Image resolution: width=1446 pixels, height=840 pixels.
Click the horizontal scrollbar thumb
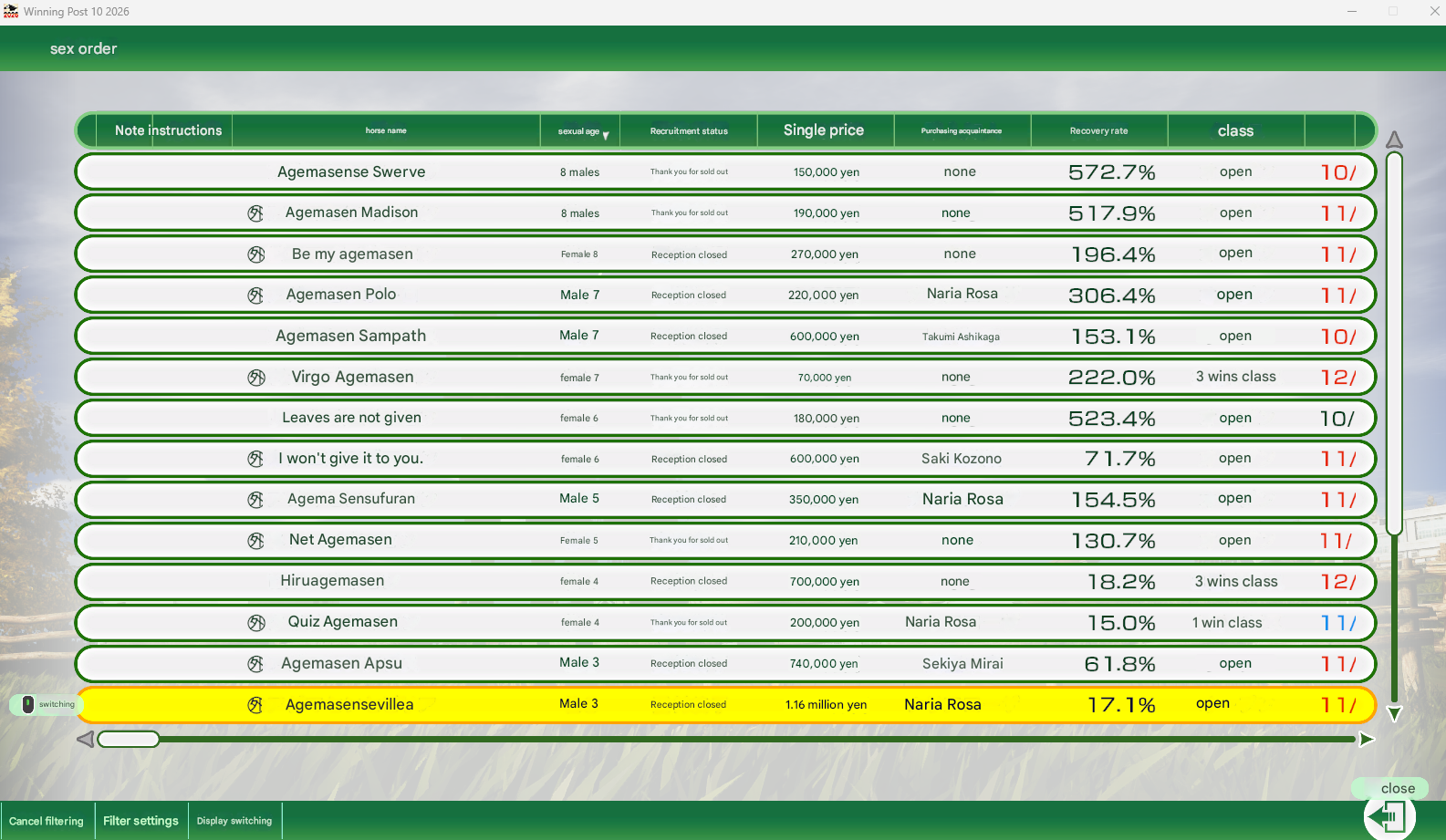click(x=129, y=739)
